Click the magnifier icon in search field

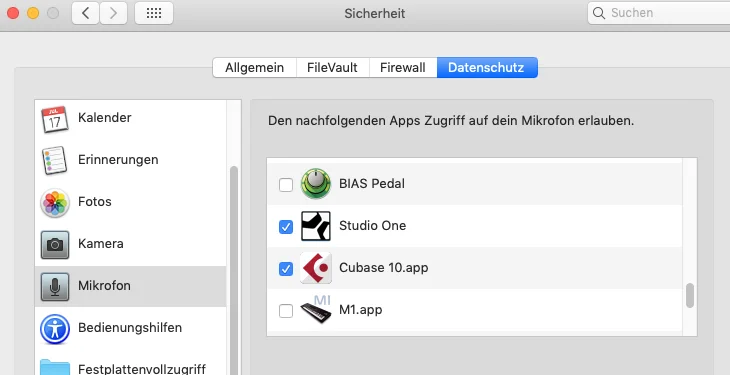pyautogui.click(x=599, y=13)
